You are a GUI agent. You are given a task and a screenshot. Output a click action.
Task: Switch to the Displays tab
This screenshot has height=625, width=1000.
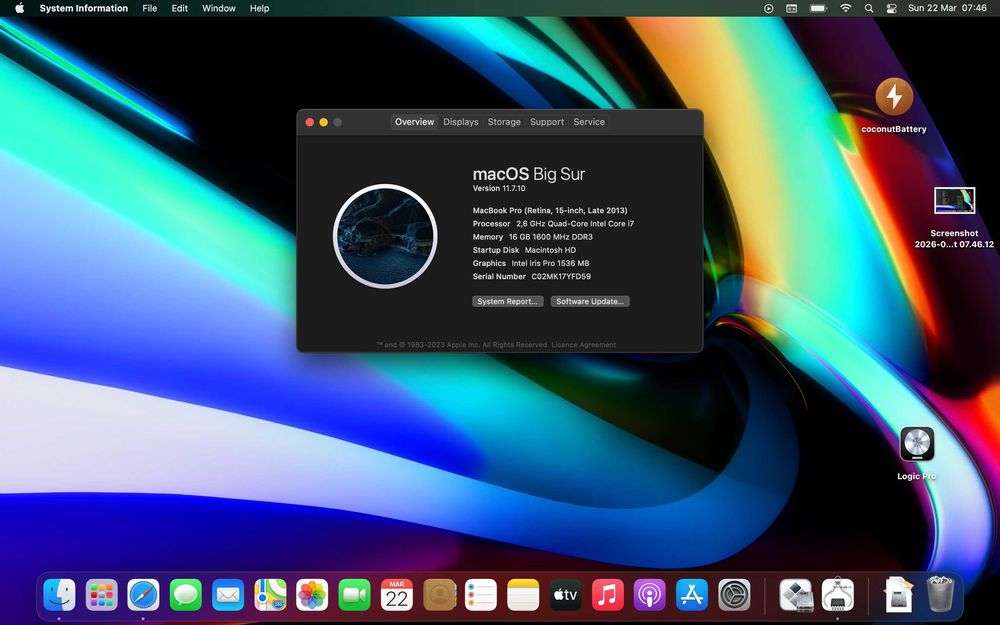coord(460,122)
